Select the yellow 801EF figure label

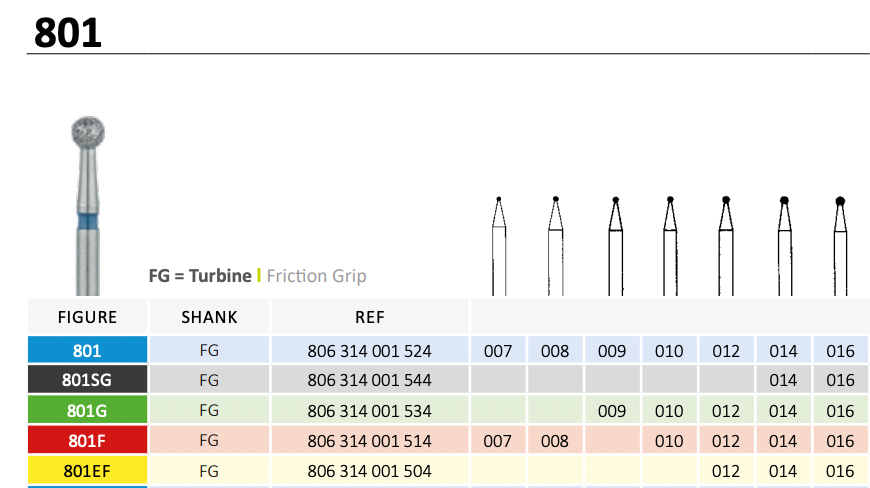click(x=87, y=471)
